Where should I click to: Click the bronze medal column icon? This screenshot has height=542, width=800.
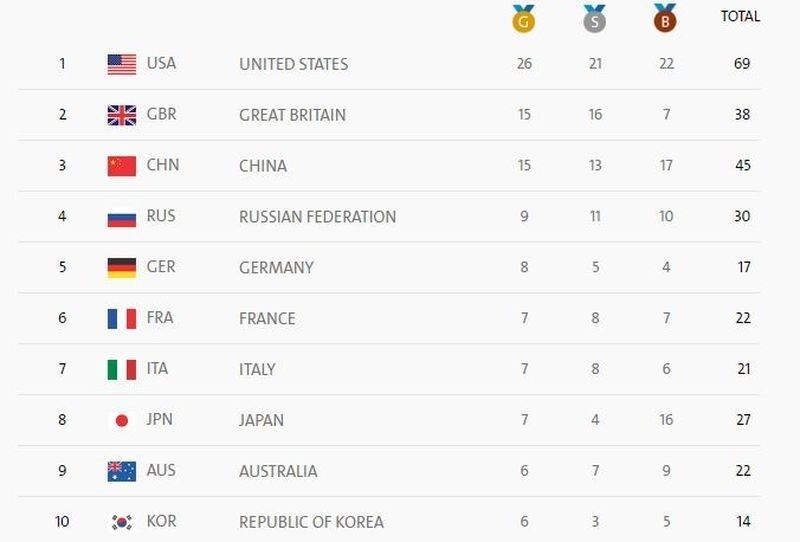[665, 18]
